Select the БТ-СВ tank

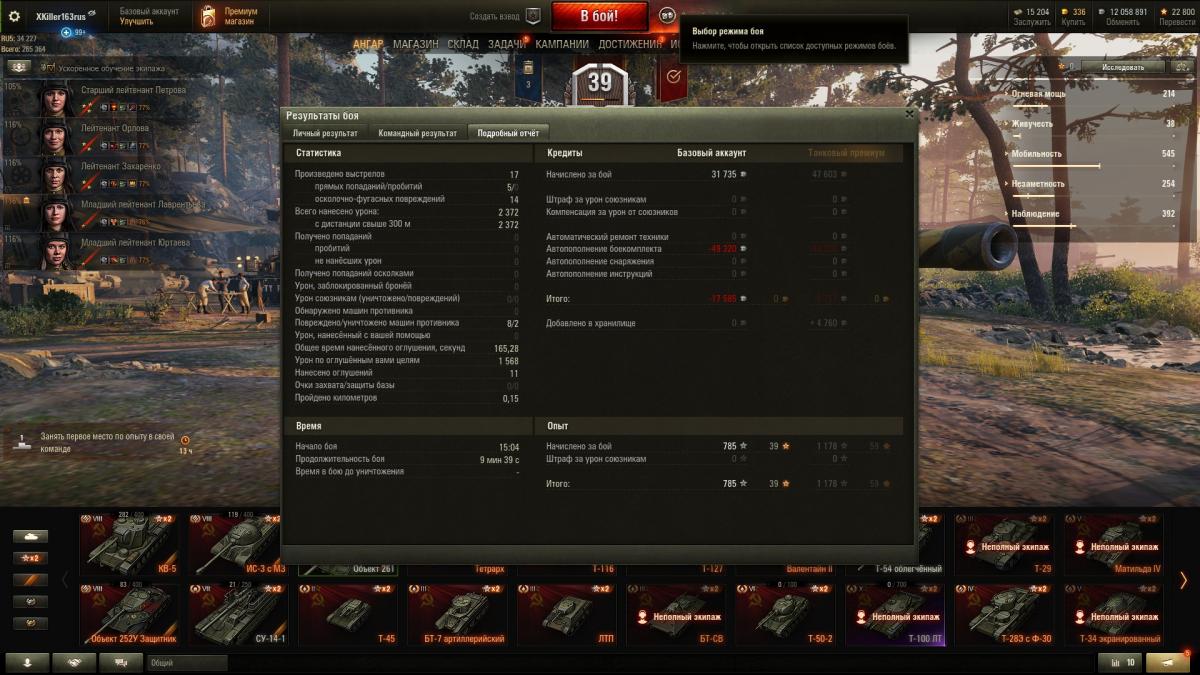click(676, 613)
